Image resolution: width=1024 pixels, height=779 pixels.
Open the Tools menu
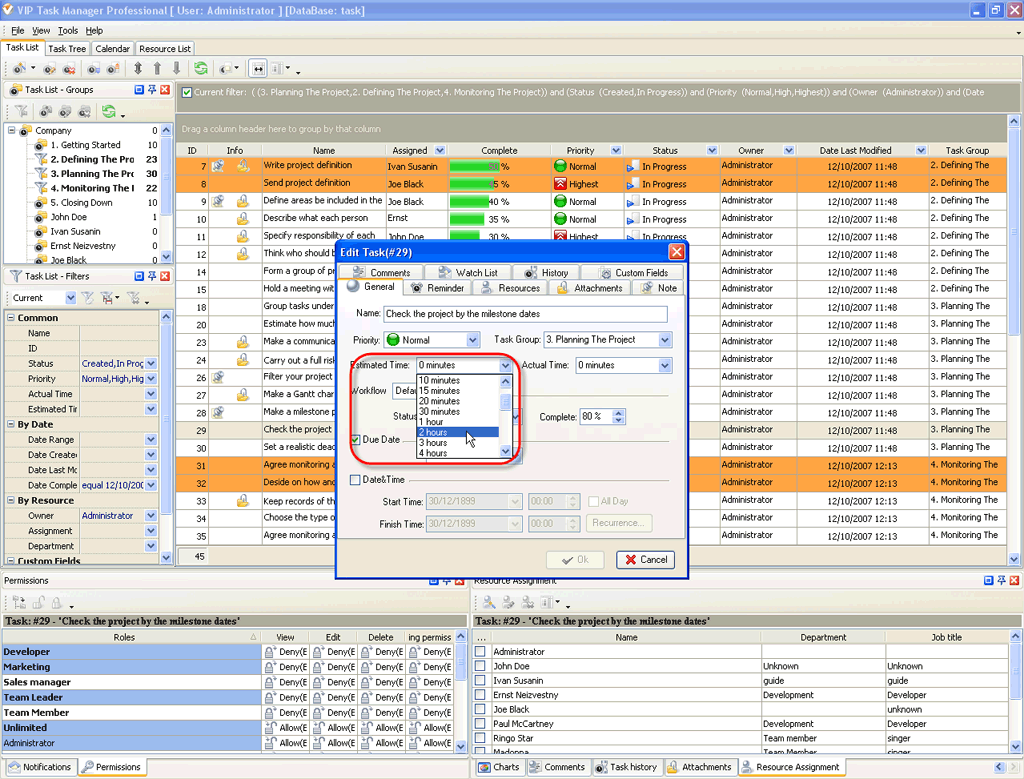click(68, 31)
